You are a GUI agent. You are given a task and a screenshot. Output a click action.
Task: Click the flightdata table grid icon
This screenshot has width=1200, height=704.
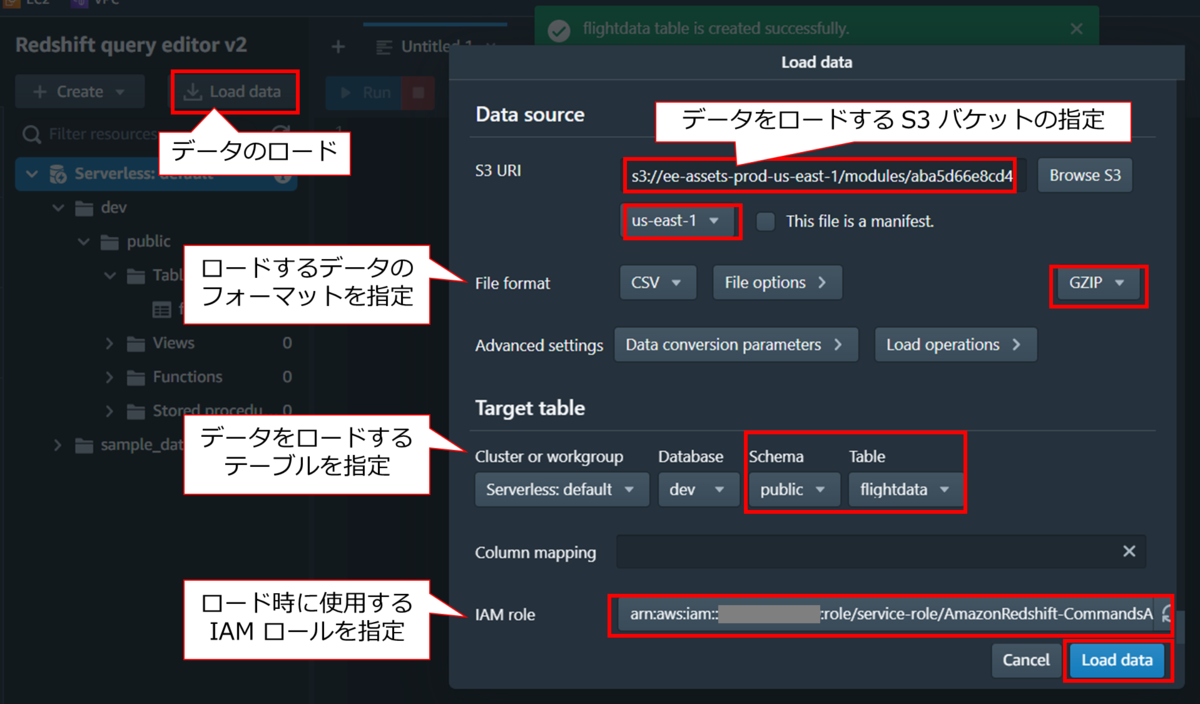(x=161, y=310)
